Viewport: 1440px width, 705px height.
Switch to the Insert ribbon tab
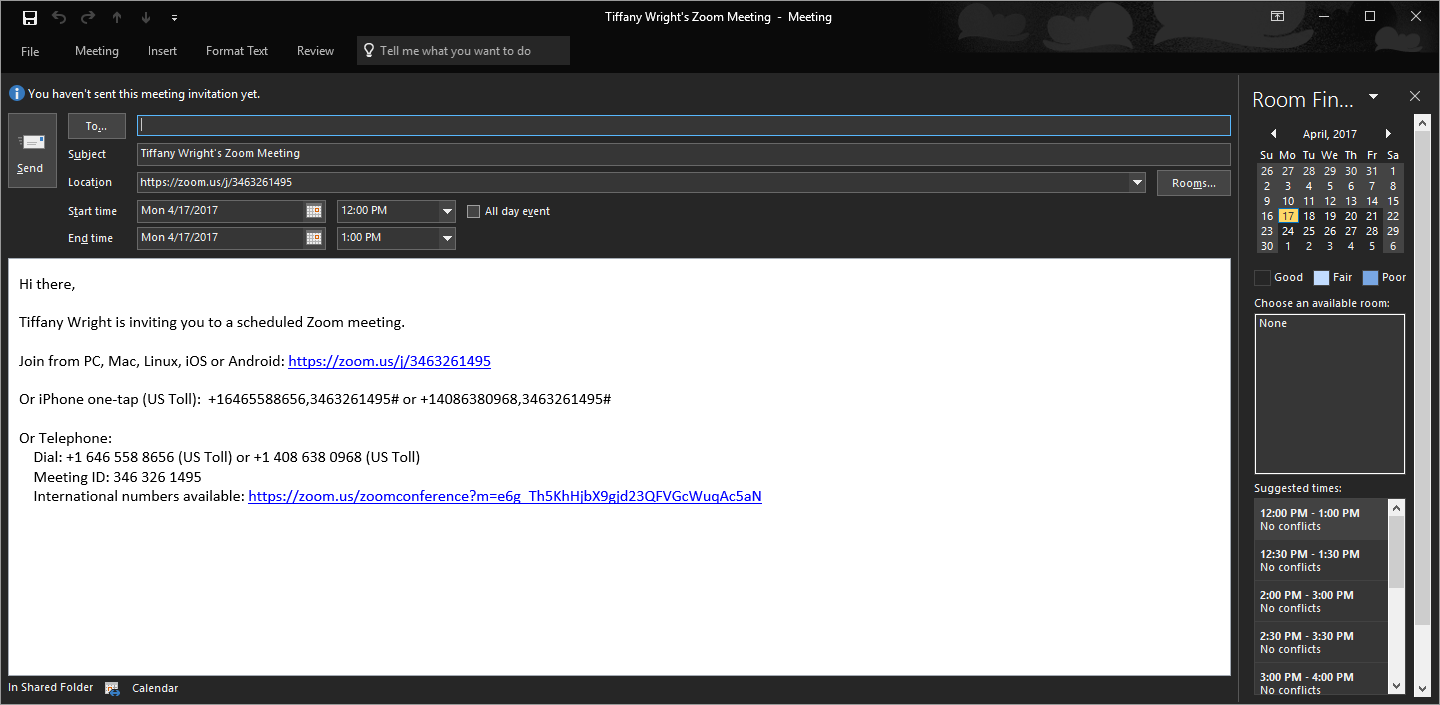(x=162, y=51)
